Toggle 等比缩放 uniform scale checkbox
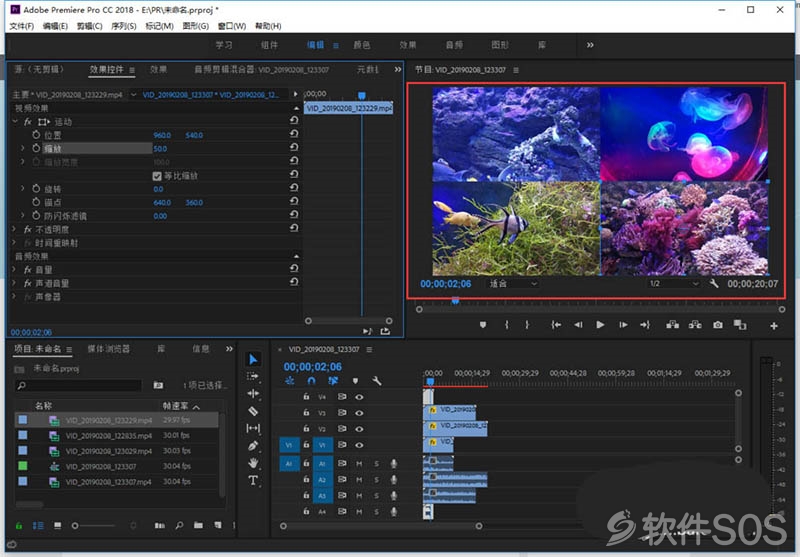The width and height of the screenshot is (800, 557). click(x=157, y=176)
